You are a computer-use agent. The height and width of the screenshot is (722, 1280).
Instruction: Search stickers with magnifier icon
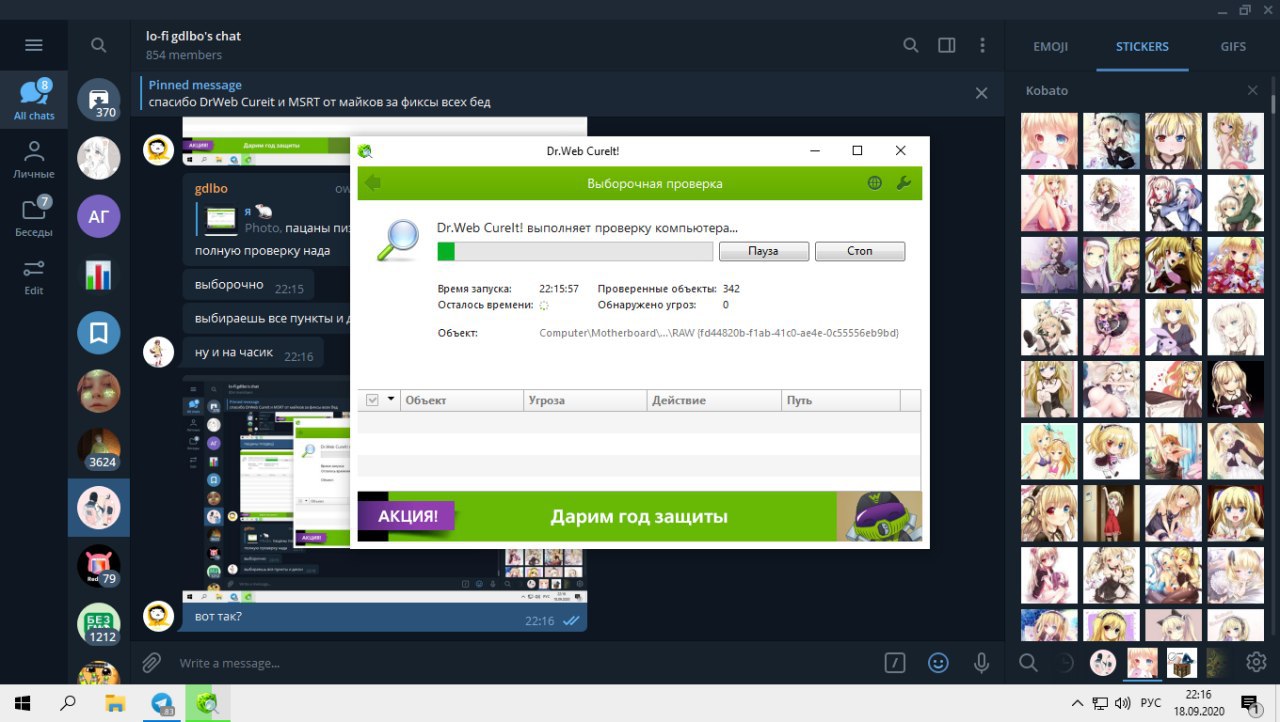click(x=1028, y=661)
